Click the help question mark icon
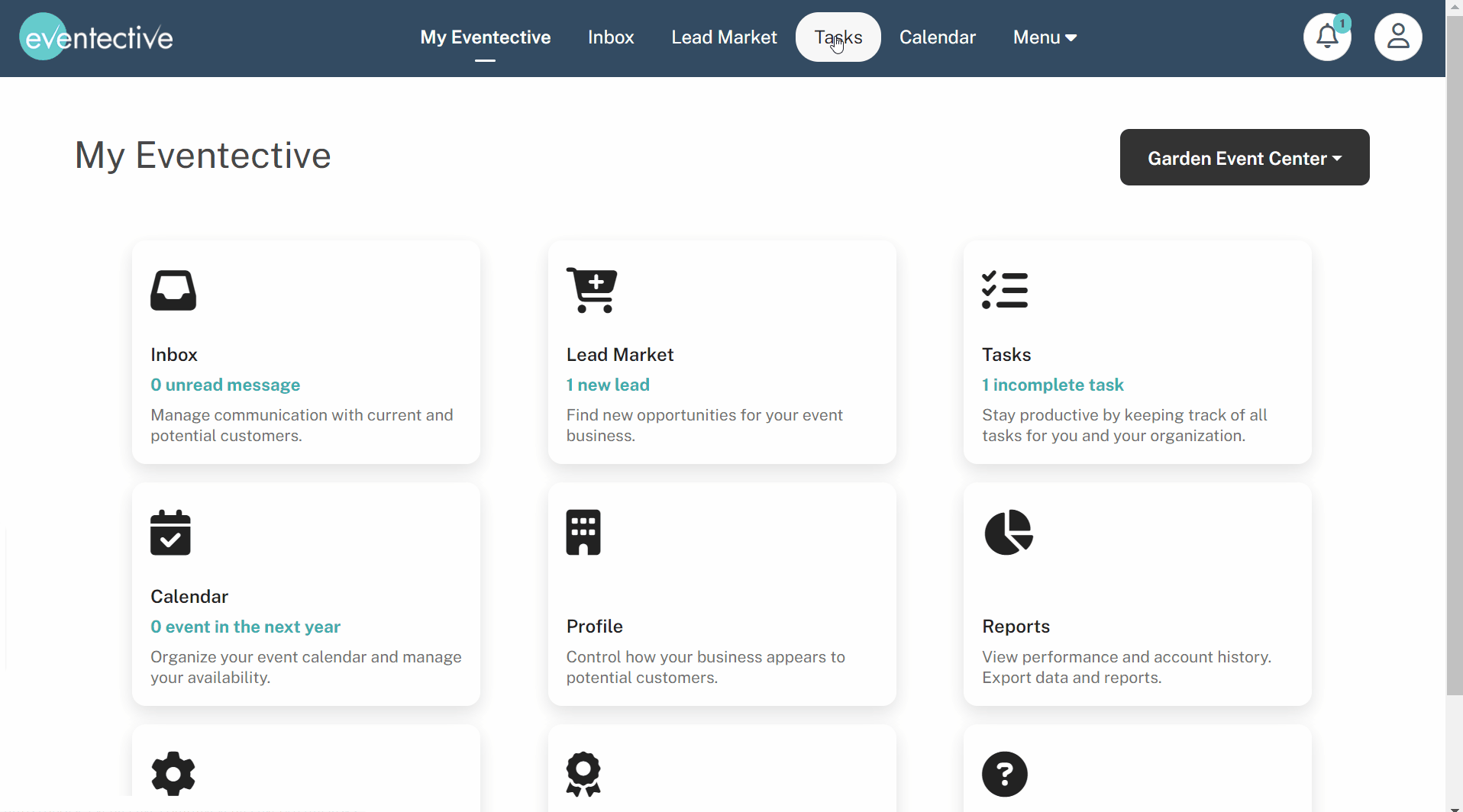The height and width of the screenshot is (812, 1463). (x=1005, y=774)
